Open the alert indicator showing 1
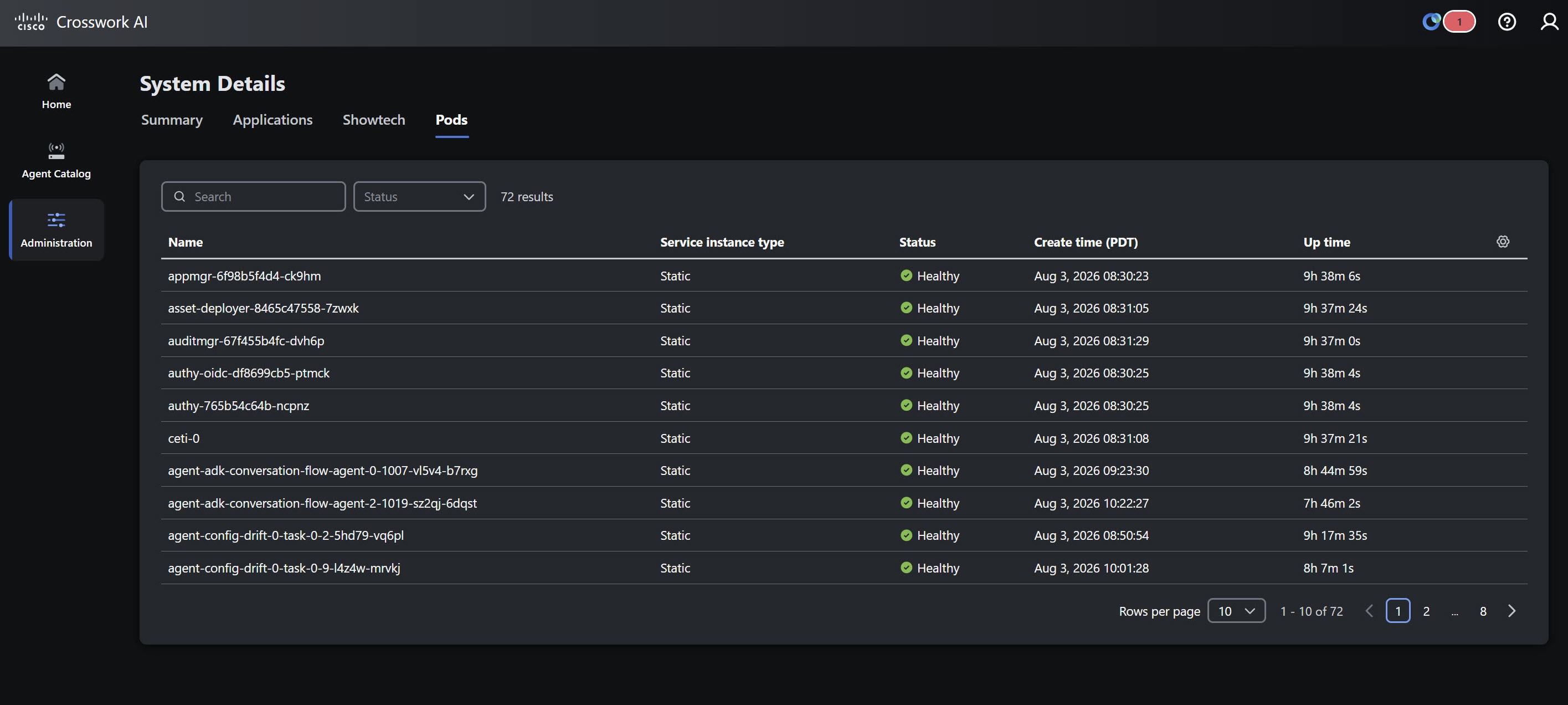 1458,22
